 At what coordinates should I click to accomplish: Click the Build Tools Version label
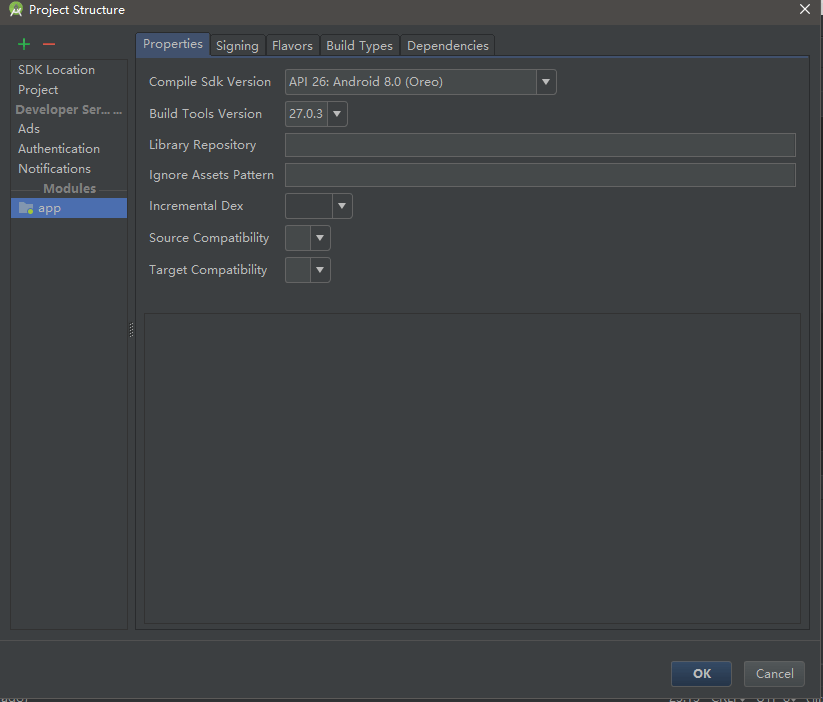point(205,114)
